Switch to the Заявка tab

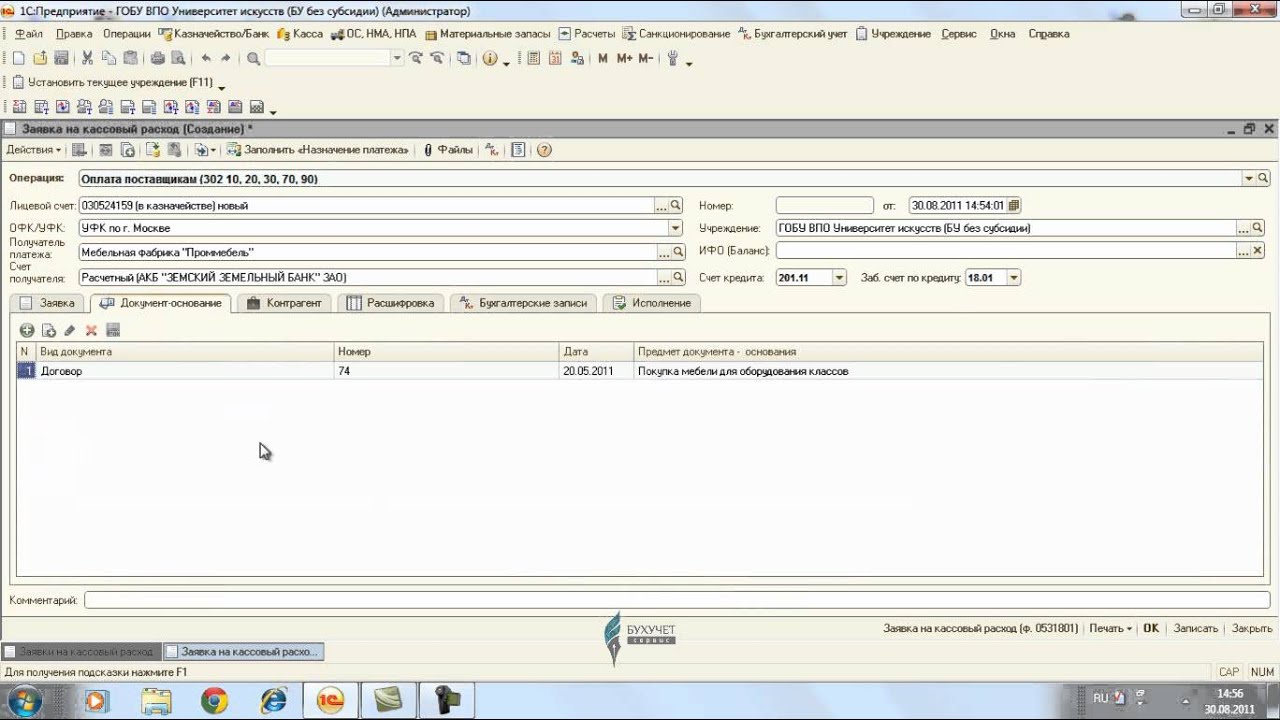48,302
